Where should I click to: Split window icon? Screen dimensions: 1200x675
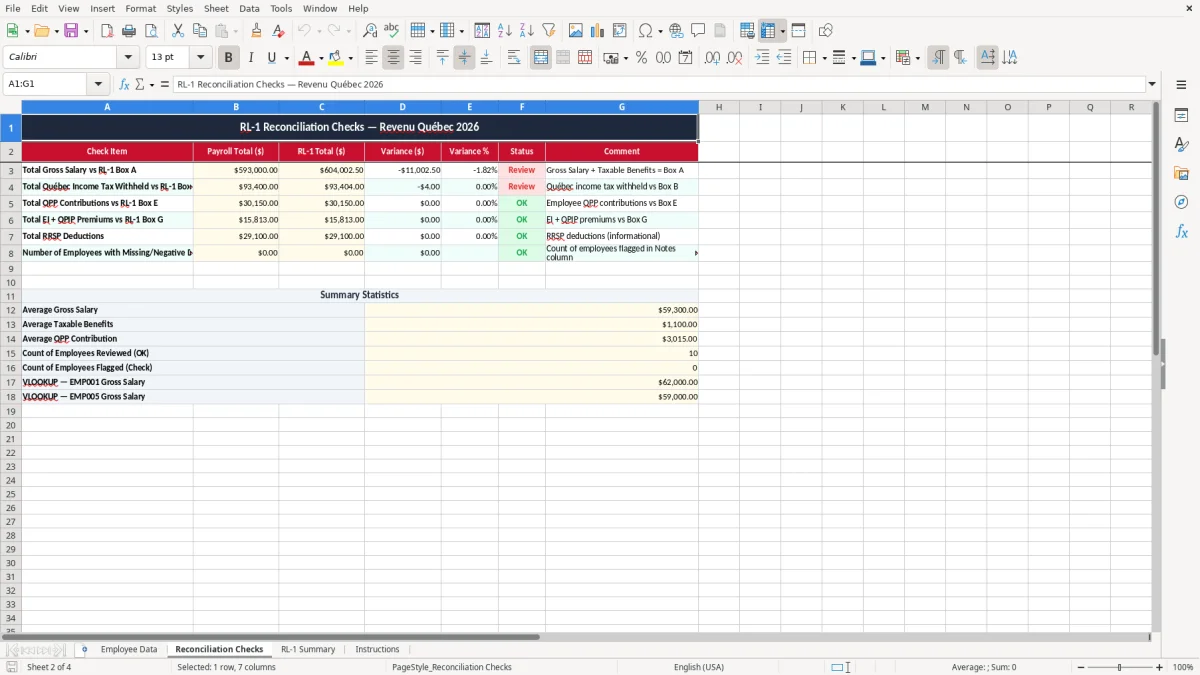point(798,31)
